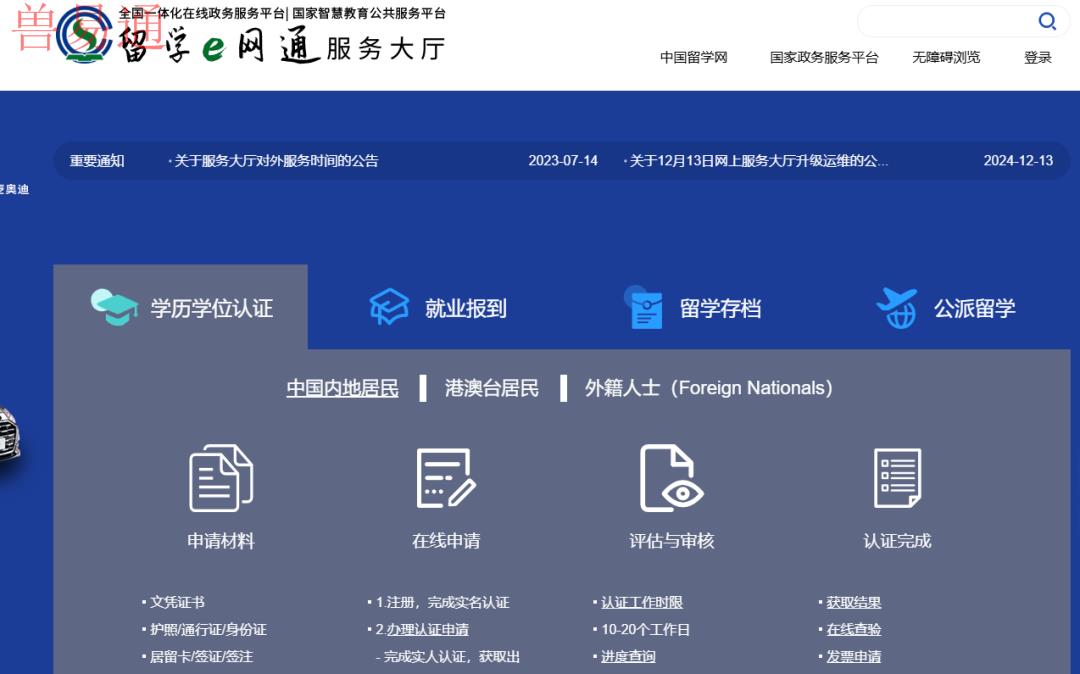Click the graduation cap icon for 学历学位认证
Screen dimensions: 1080x674
pyautogui.click(x=114, y=307)
